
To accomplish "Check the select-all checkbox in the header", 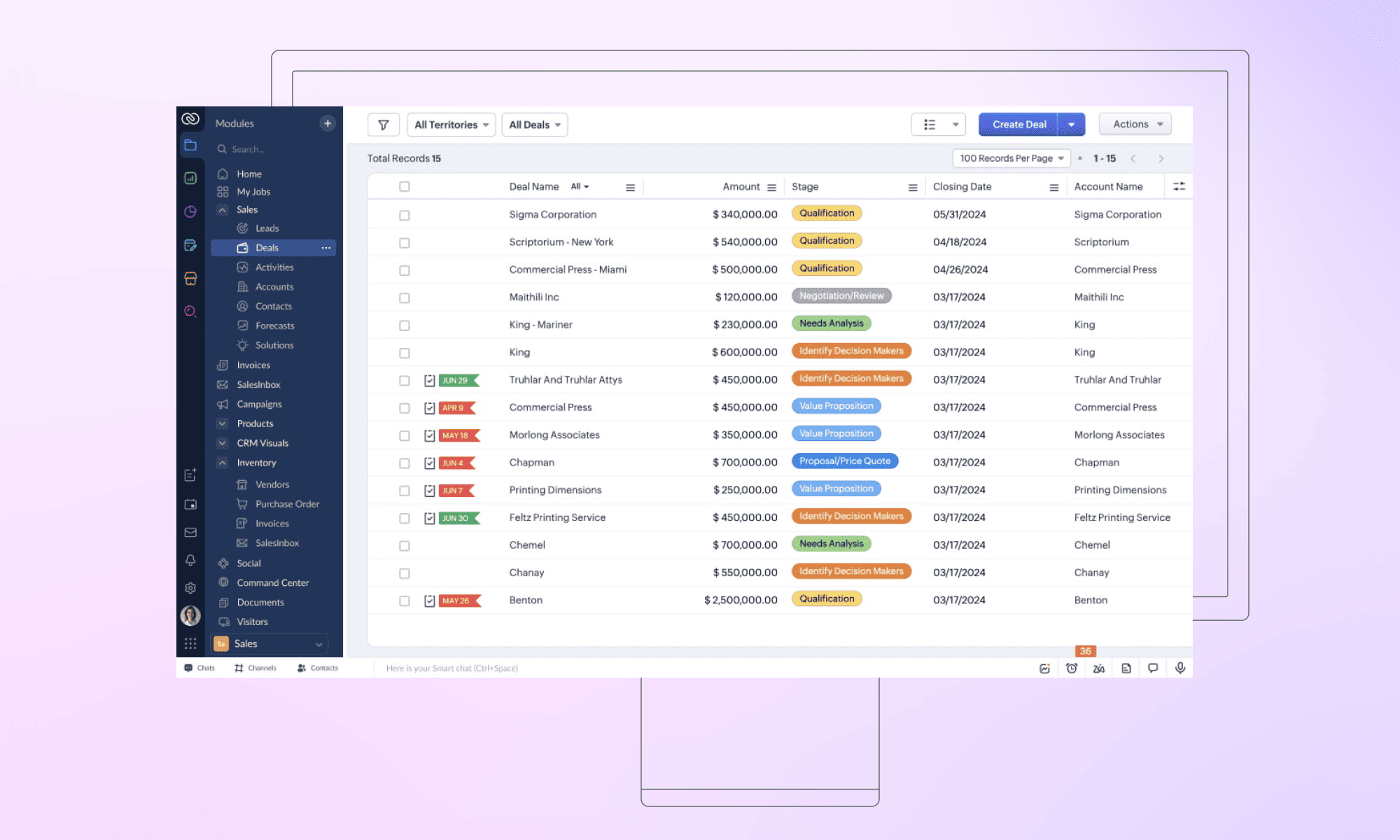I will 405,186.
